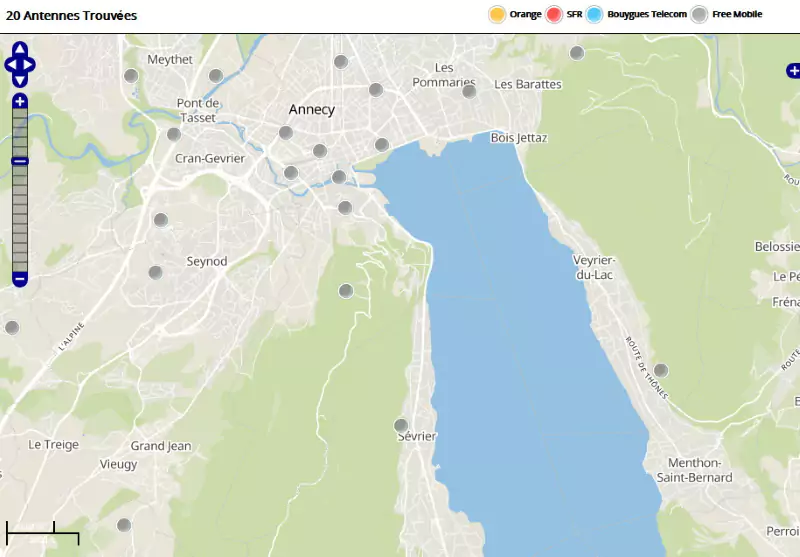This screenshot has height=557, width=800.
Task: Pan the map right with the east arrow
Action: (30, 65)
